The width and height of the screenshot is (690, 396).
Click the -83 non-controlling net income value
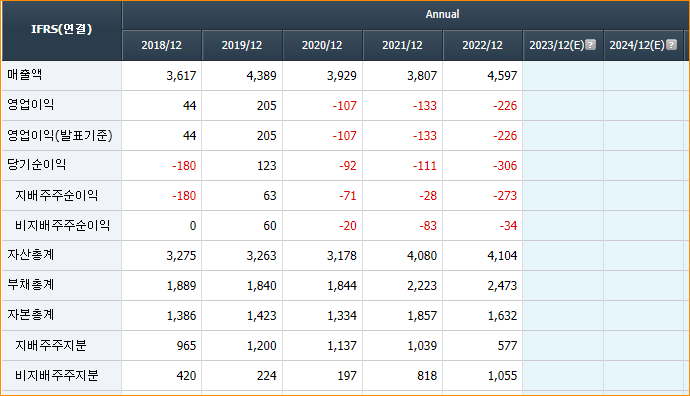428,226
